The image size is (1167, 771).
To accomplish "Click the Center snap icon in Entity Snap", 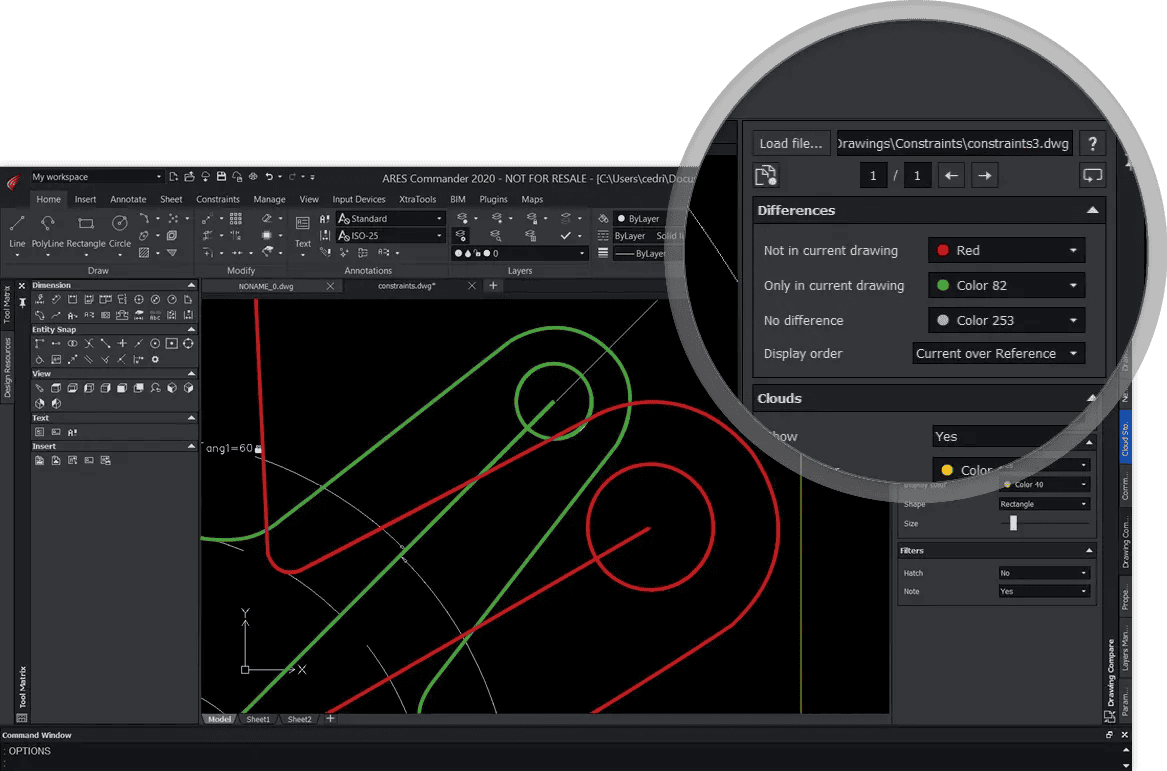I will pyautogui.click(x=155, y=344).
